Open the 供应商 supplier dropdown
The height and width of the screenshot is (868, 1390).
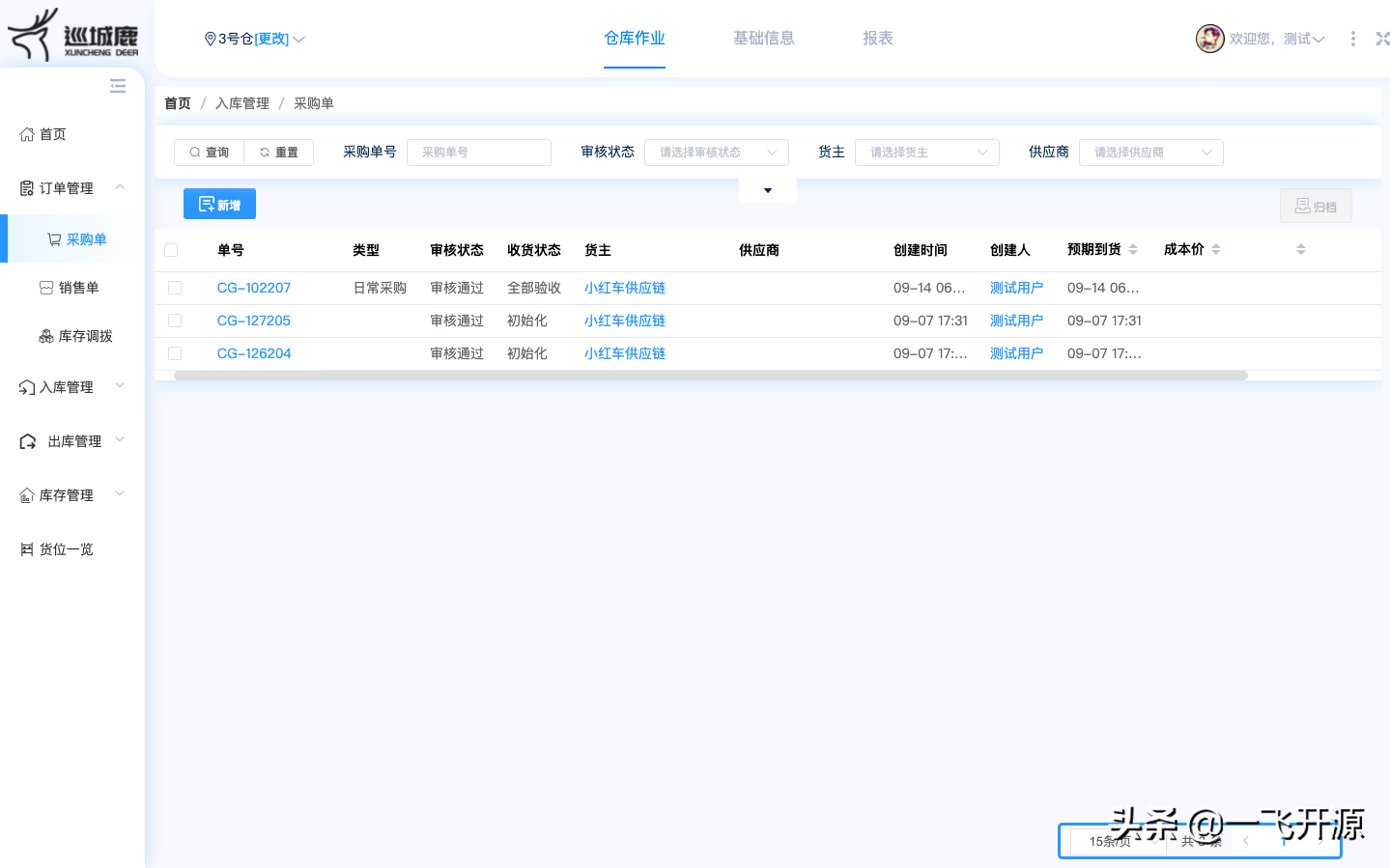click(x=1150, y=152)
